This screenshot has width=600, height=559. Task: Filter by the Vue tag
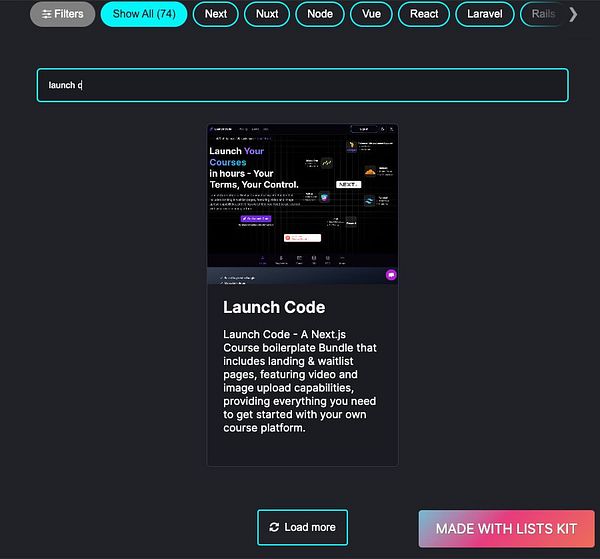[371, 14]
